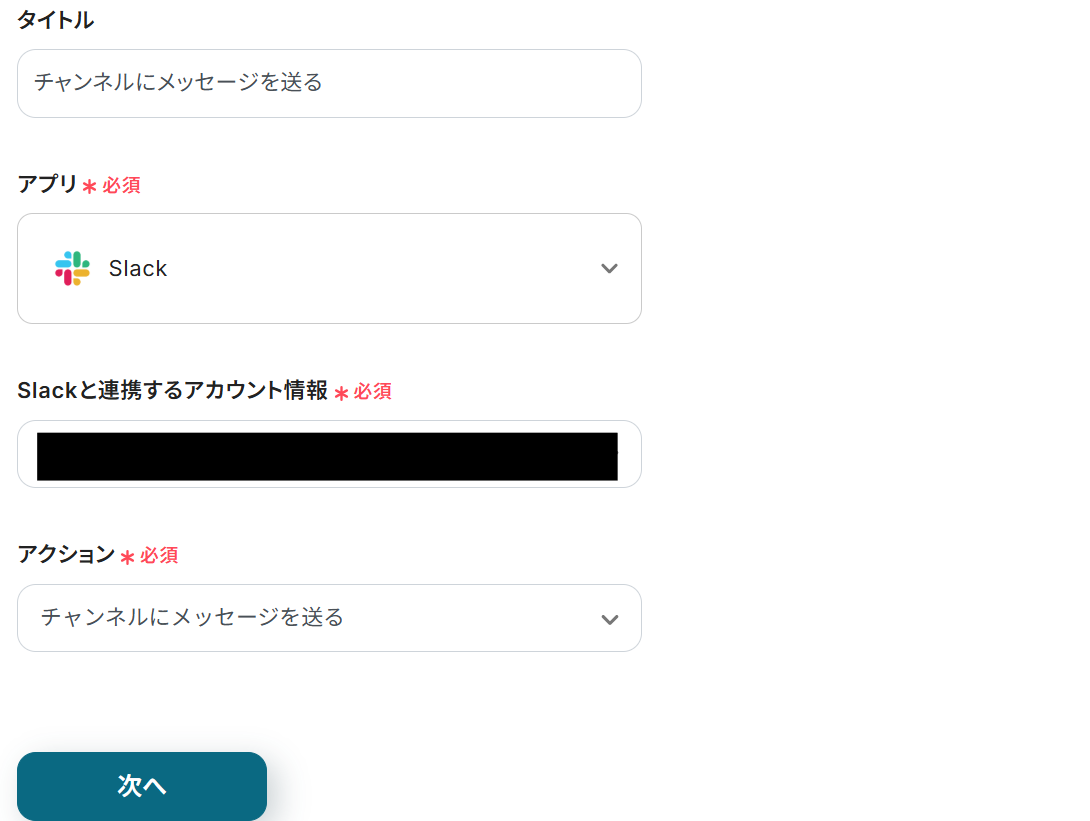This screenshot has width=1090, height=821.
Task: Click the タイトル label
Action: pyautogui.click(x=55, y=20)
